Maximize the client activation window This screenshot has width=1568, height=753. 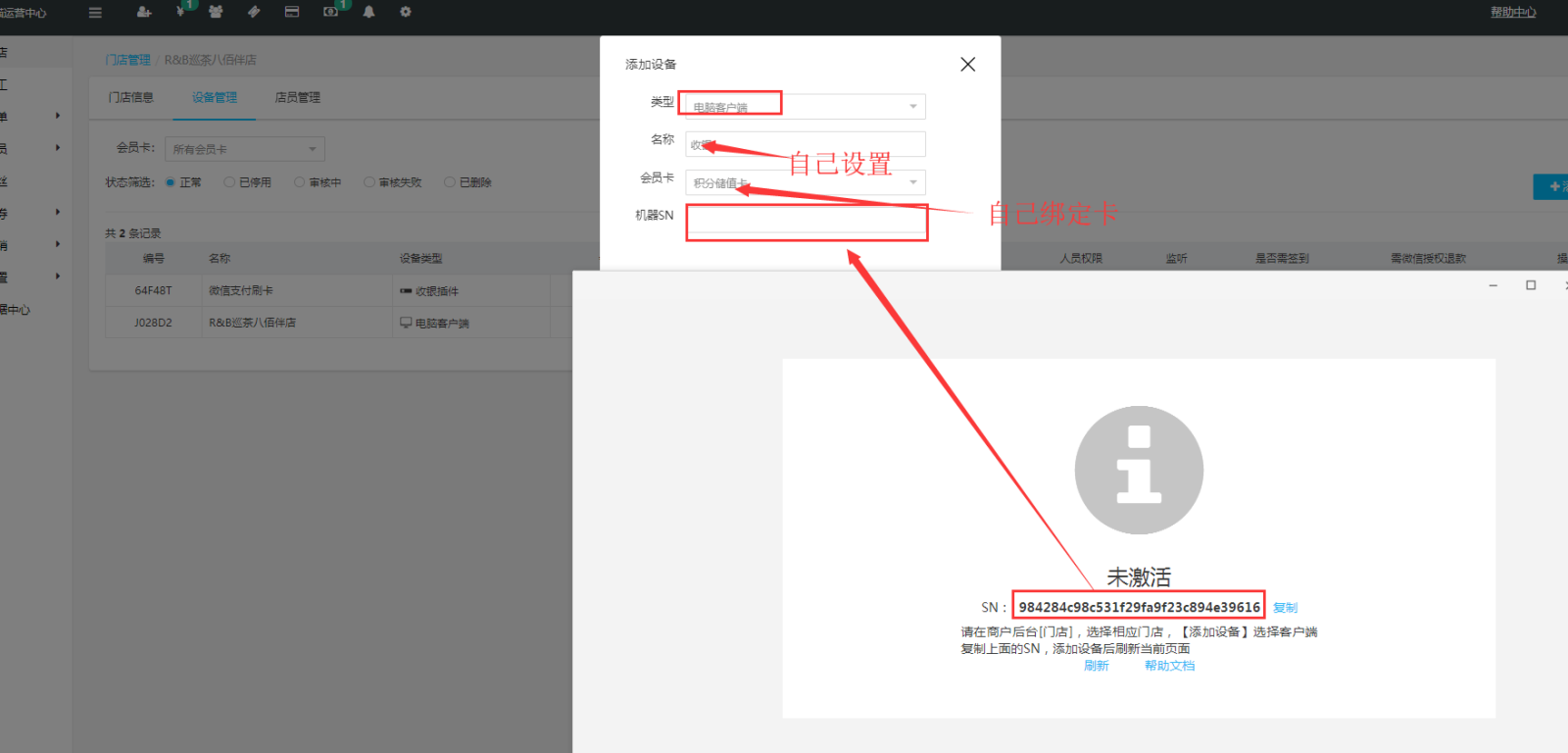click(x=1531, y=285)
